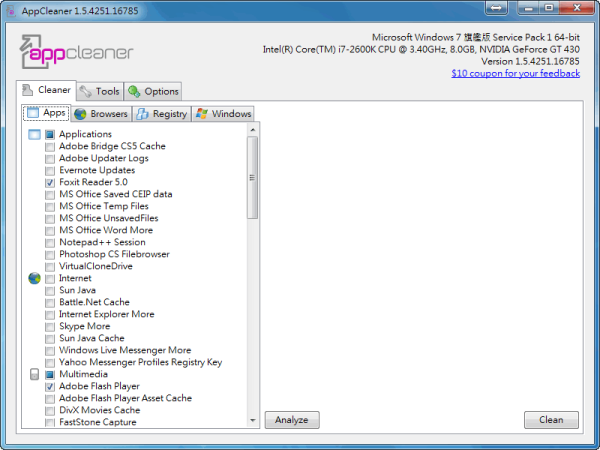
Task: Enable MS Office Temp Files checkbox
Action: point(50,207)
